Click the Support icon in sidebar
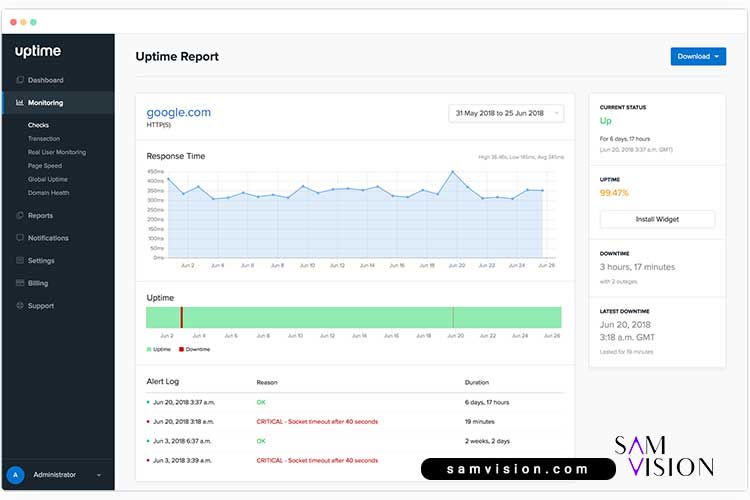The width and height of the screenshot is (750, 500). tap(19, 306)
